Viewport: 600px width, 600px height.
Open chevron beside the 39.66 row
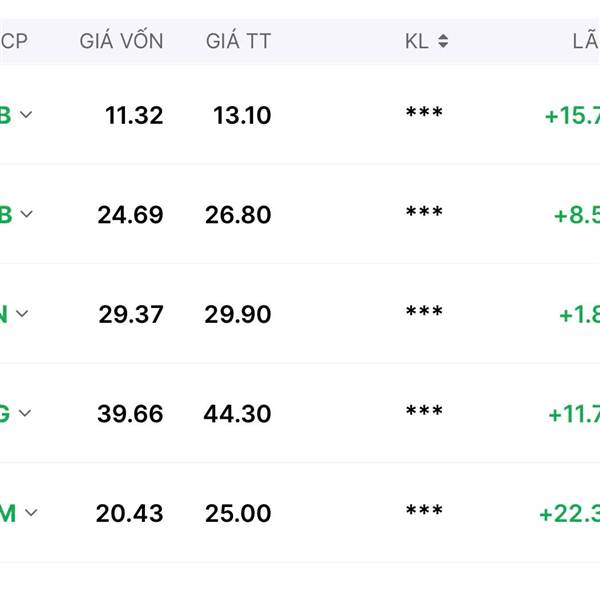[x=25, y=413]
